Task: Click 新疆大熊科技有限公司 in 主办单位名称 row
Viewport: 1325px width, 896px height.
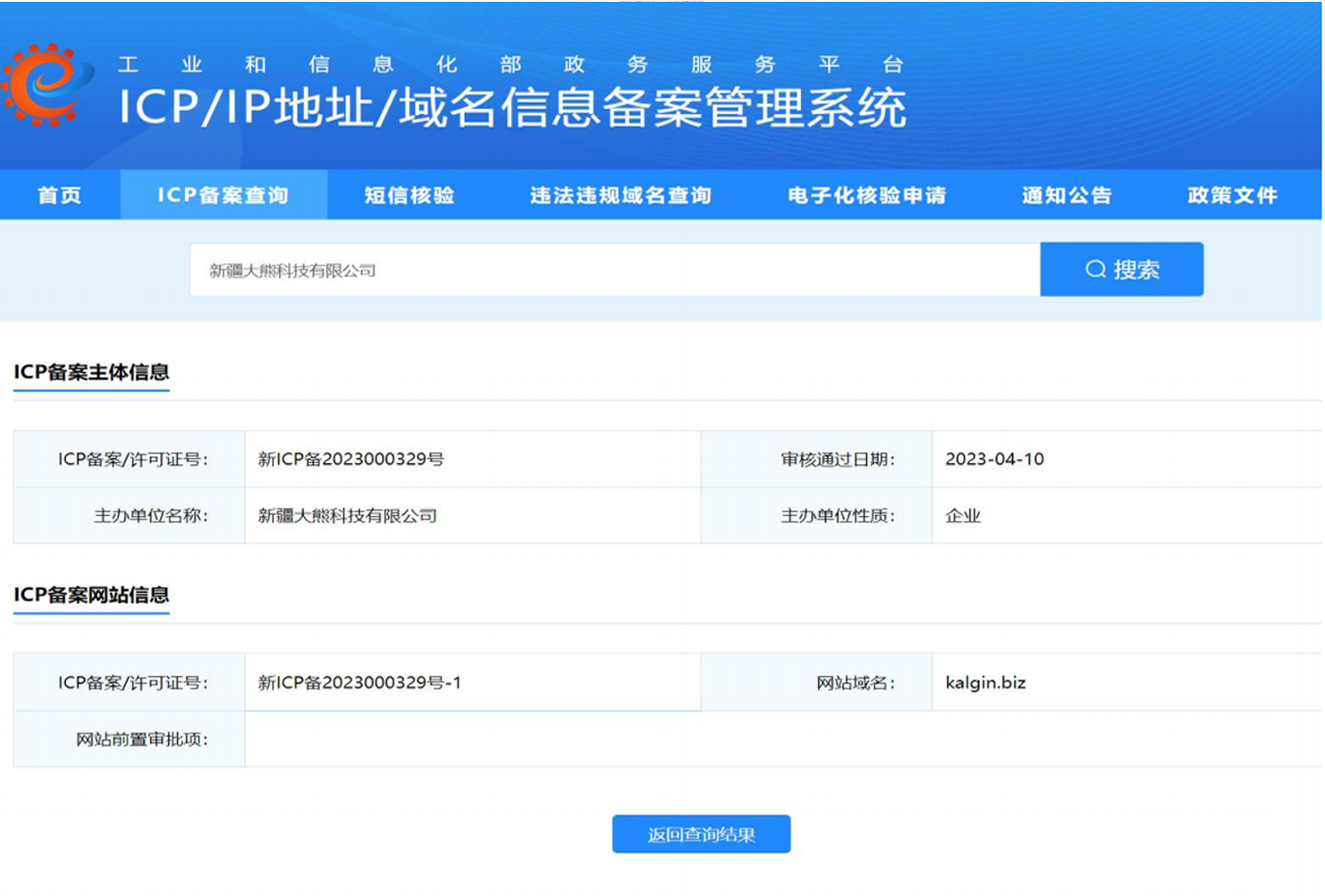Action: point(348,515)
